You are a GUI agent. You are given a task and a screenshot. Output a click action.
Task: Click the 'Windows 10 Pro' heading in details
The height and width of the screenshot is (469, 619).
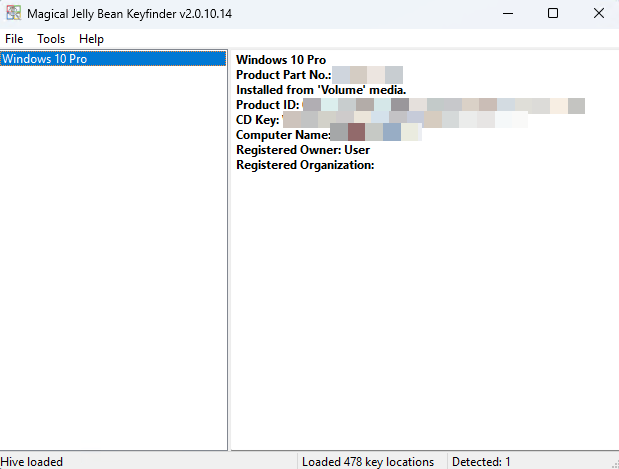(x=281, y=60)
